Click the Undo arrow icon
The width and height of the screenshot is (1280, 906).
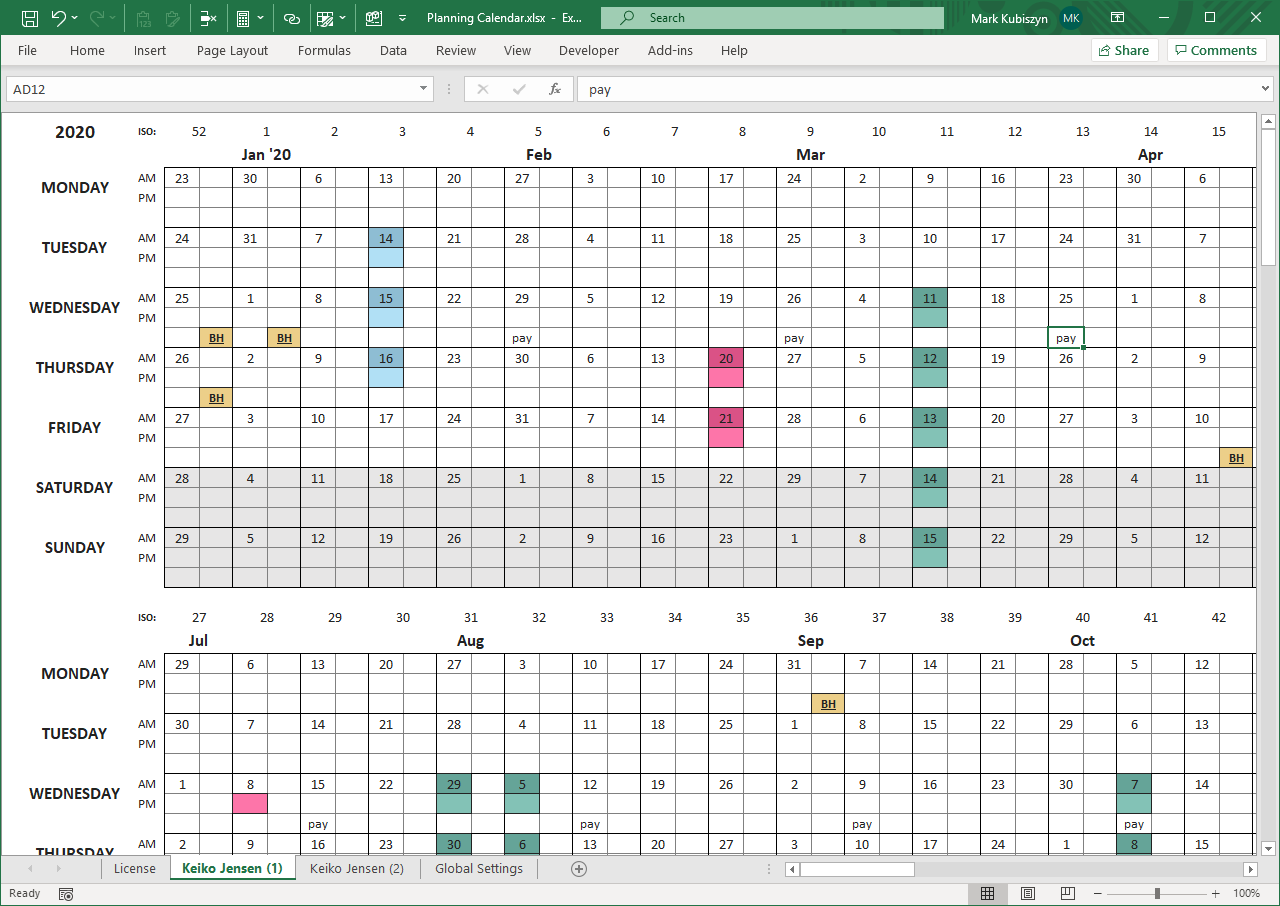[x=59, y=18]
